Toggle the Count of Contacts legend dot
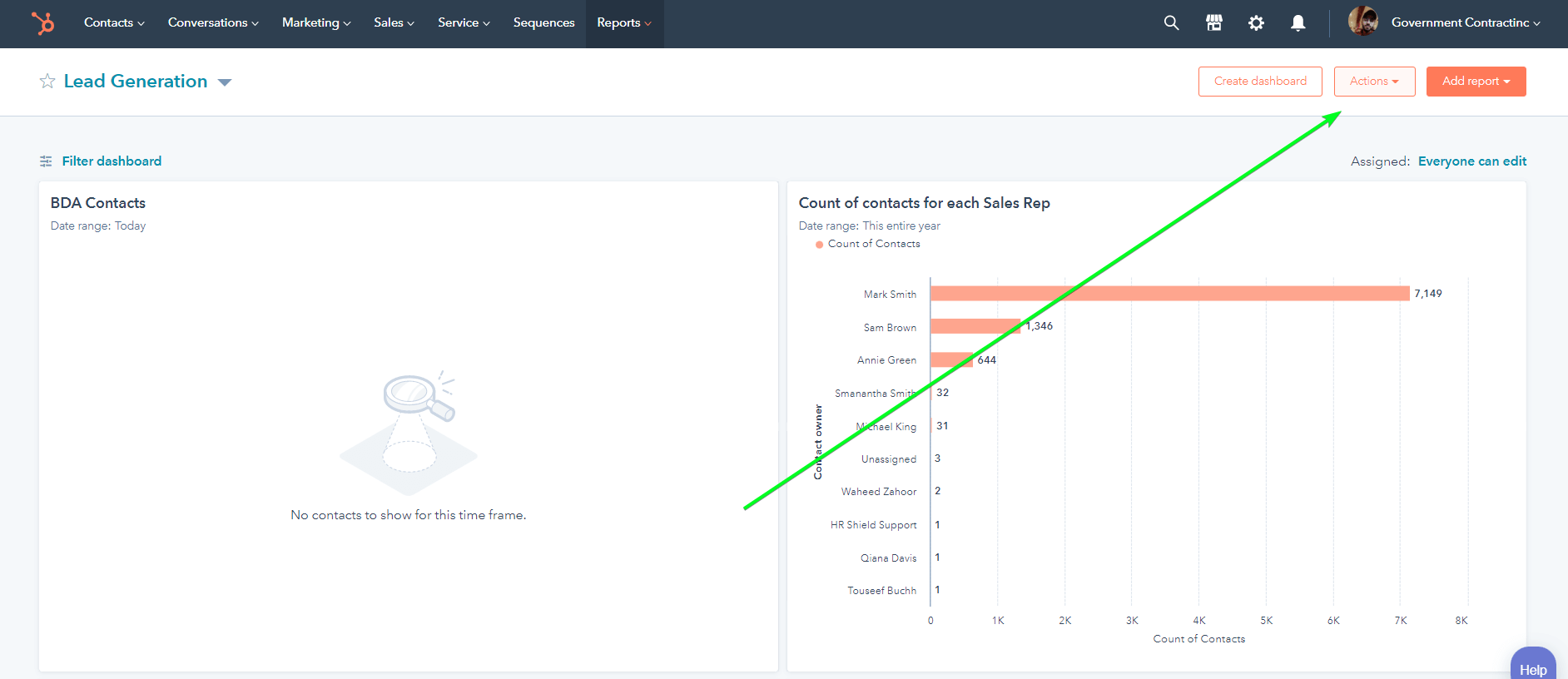This screenshot has width=1568, height=679. [x=819, y=245]
